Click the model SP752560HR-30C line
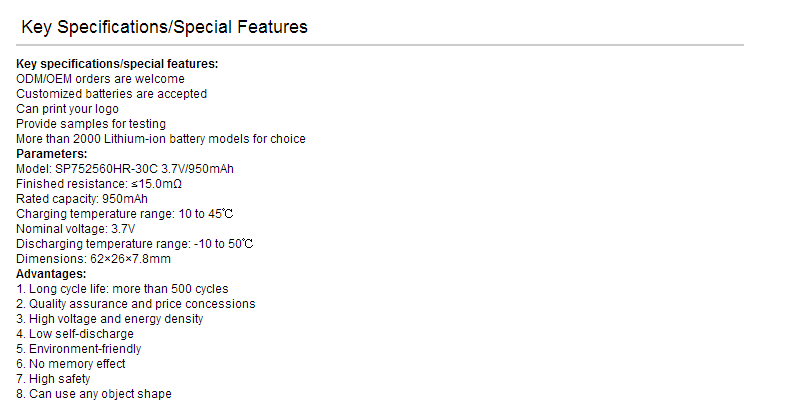This screenshot has width=792, height=407. tap(125, 169)
